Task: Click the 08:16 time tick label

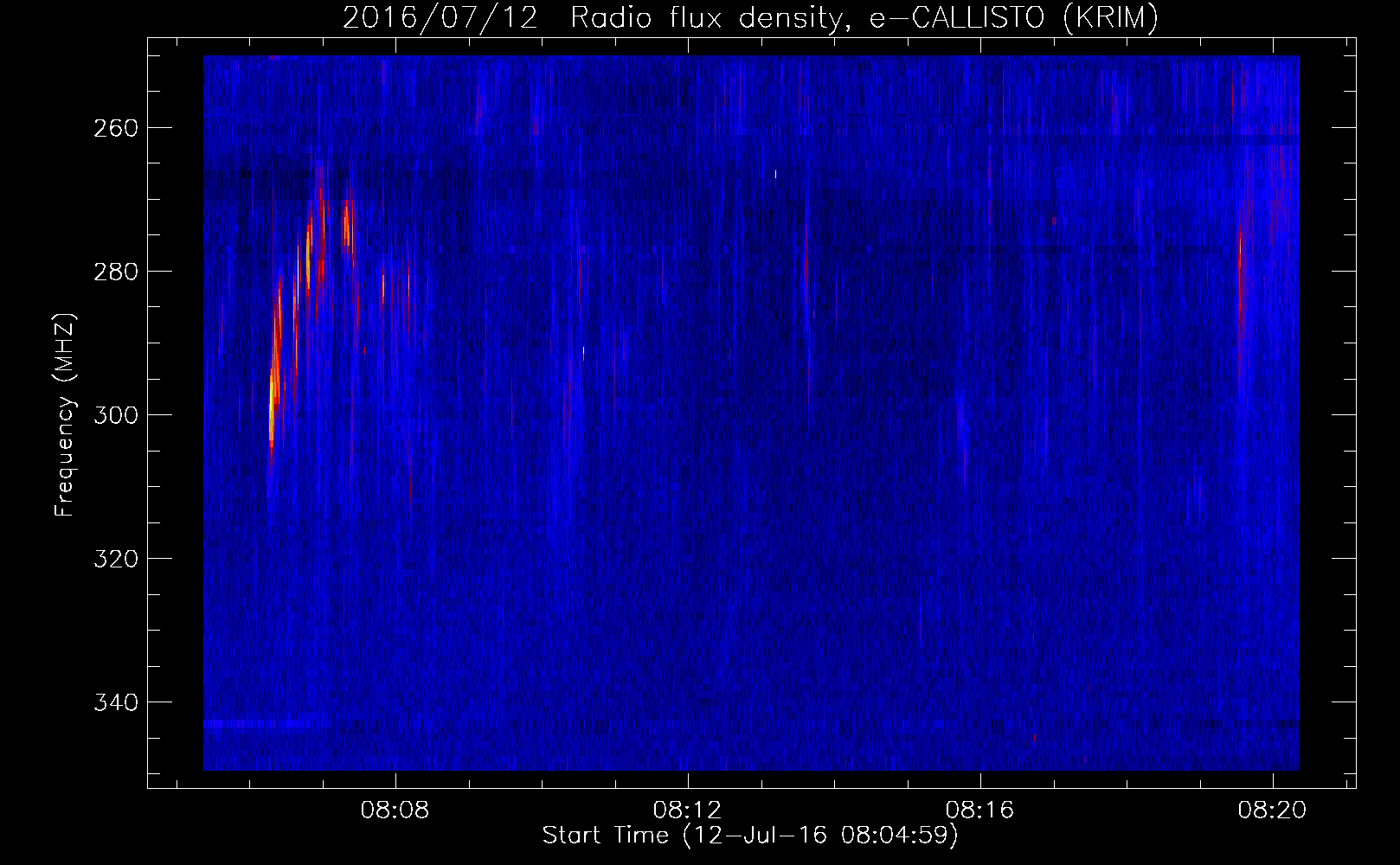Action: coord(980,811)
